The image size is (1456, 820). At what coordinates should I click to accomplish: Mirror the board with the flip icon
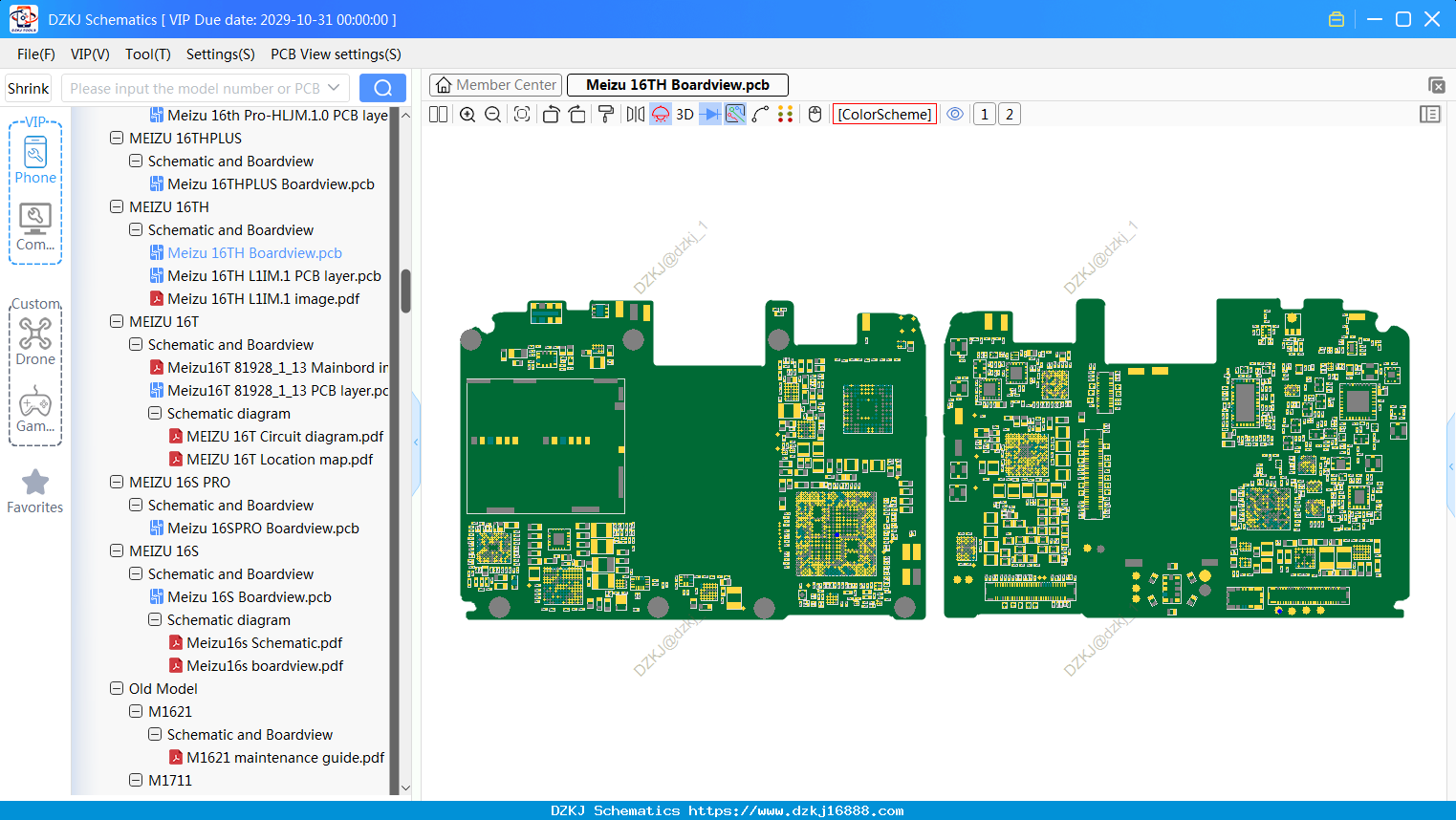coord(636,115)
